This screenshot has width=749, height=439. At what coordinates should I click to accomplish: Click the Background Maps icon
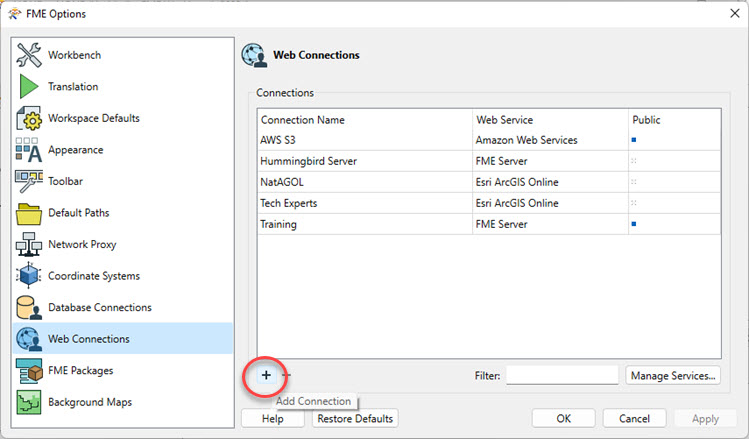[x=29, y=402]
